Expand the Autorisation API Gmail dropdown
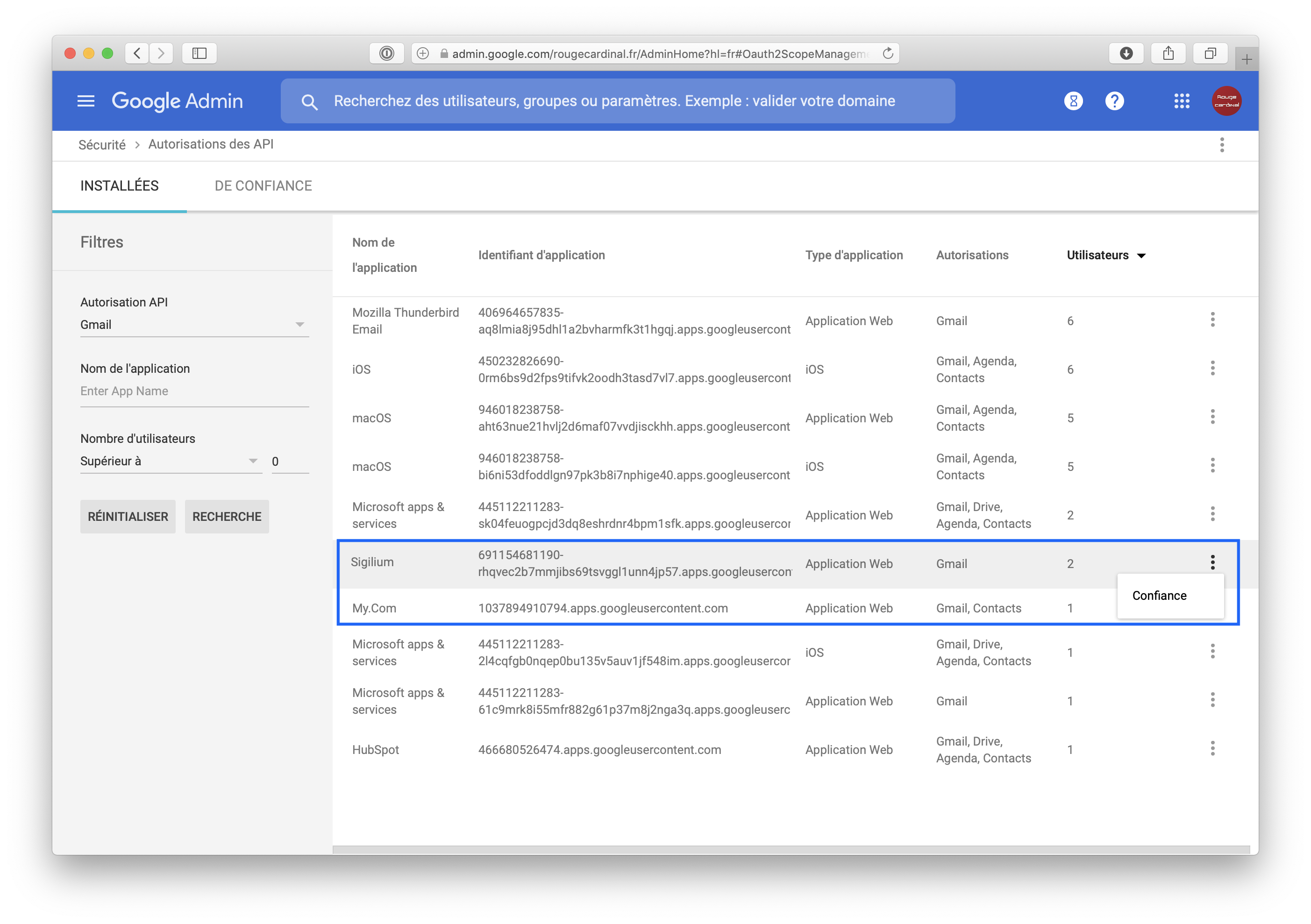This screenshot has height=924, width=1311. [x=299, y=325]
